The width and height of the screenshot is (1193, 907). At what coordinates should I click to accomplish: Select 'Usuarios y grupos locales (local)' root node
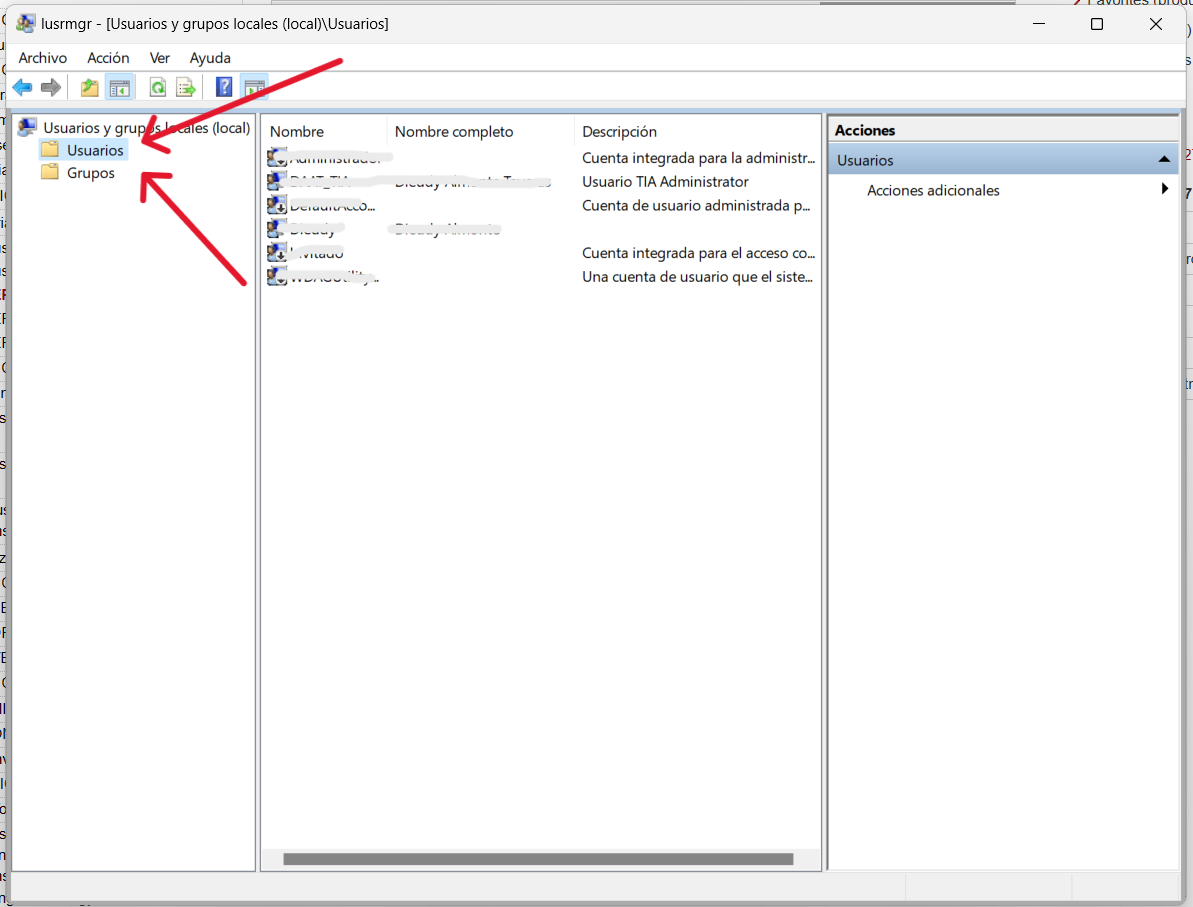(x=147, y=128)
